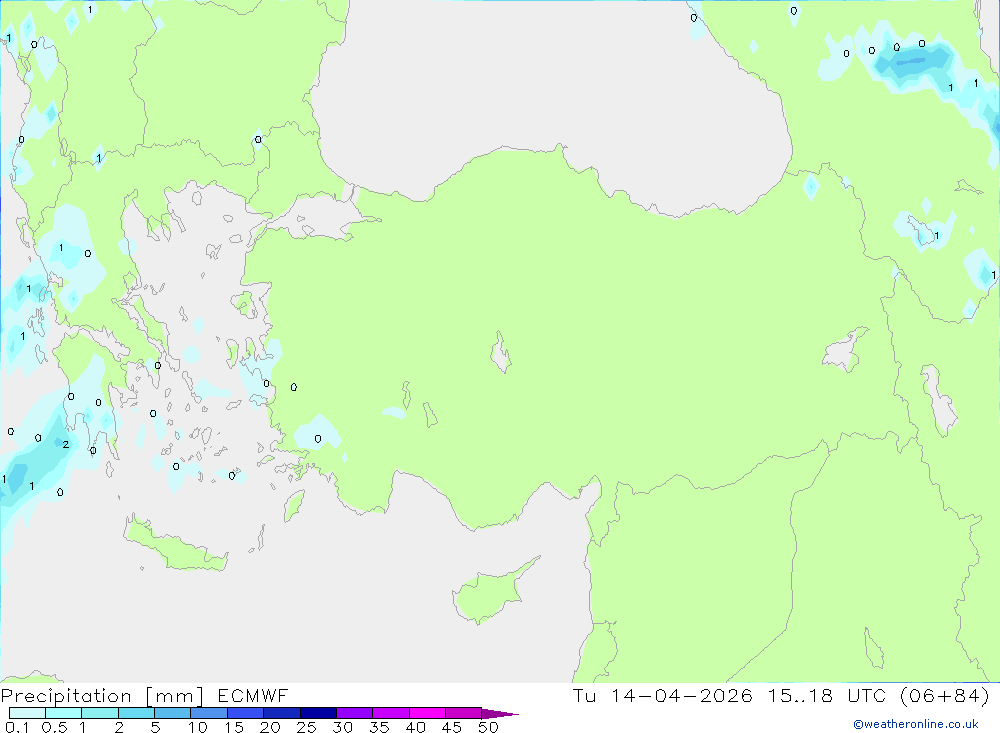
Task: Select the 2 to 5 mm legend color
Action: [x=136, y=713]
